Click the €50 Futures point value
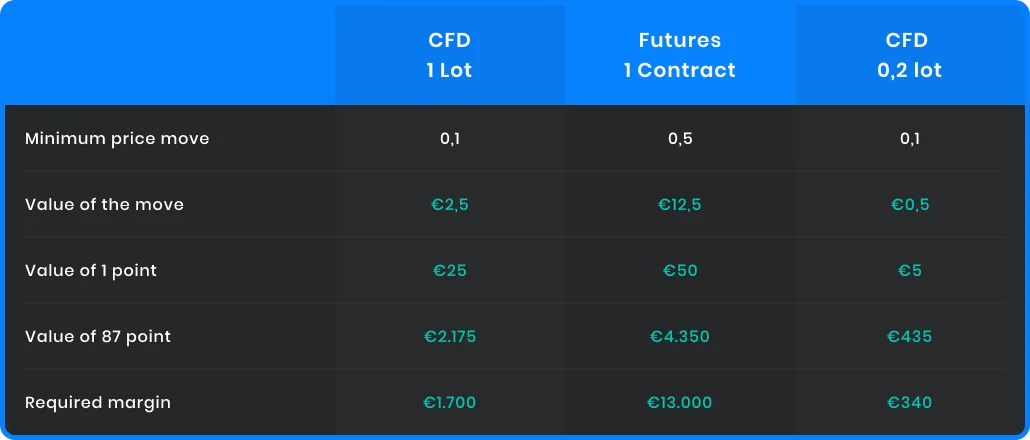Image resolution: width=1030 pixels, height=440 pixels. click(x=680, y=271)
